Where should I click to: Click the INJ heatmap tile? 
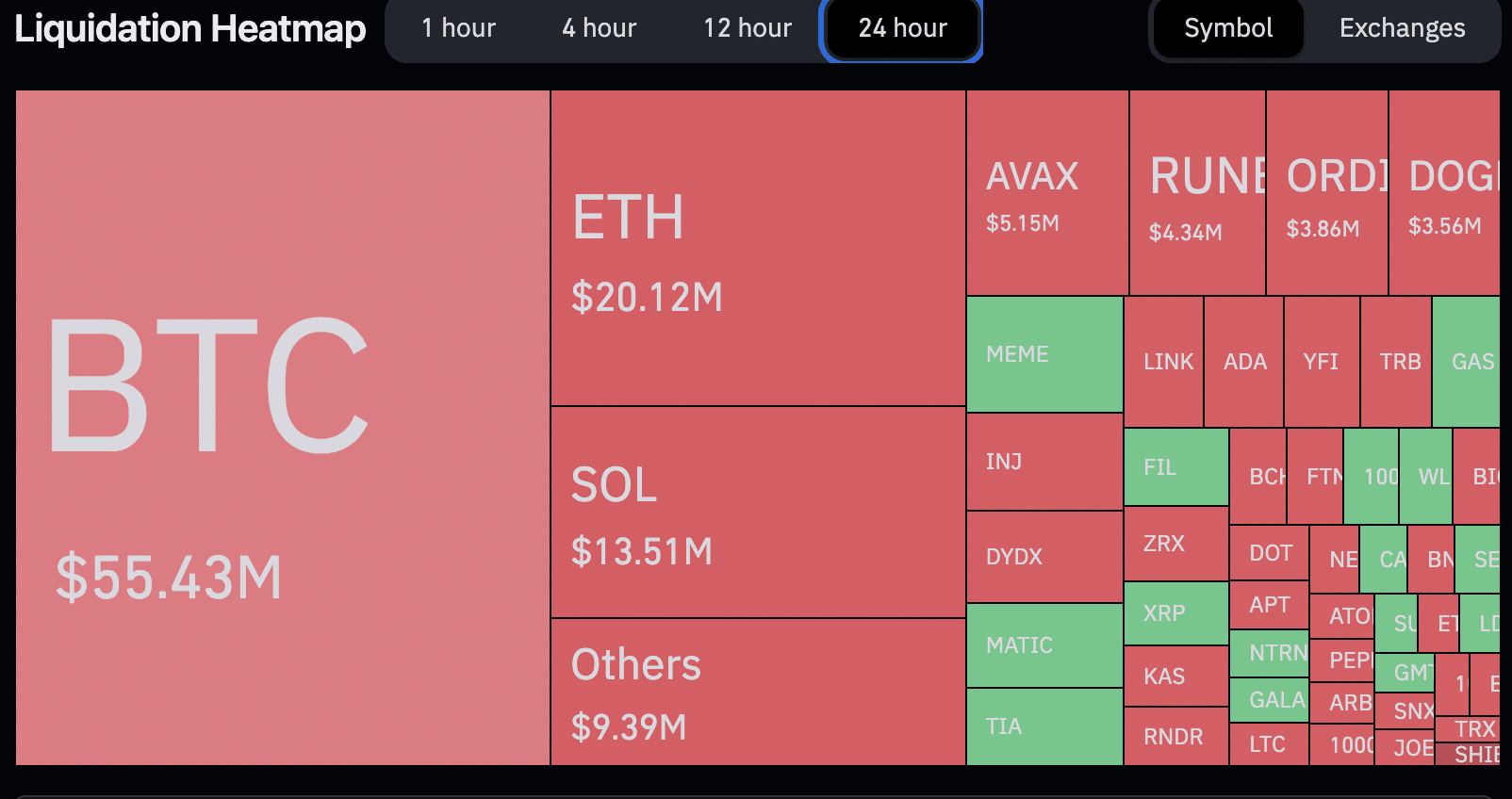tap(1044, 462)
